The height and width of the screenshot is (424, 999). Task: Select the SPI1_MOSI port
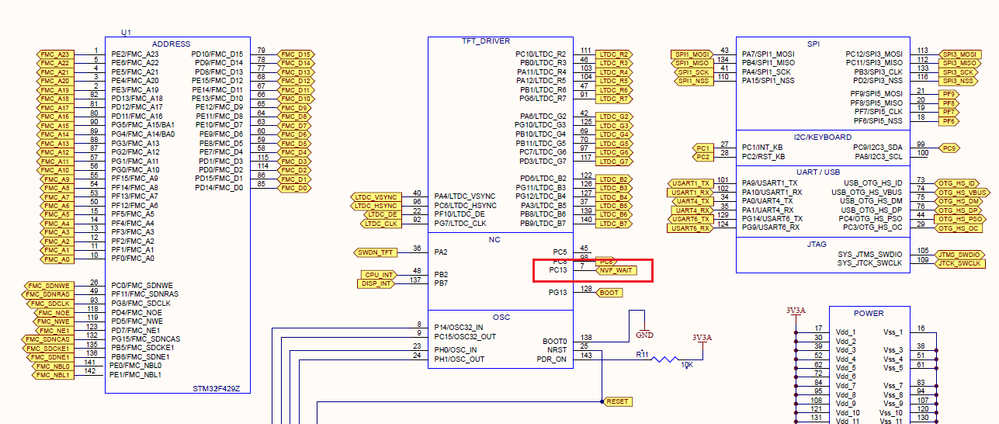click(691, 55)
